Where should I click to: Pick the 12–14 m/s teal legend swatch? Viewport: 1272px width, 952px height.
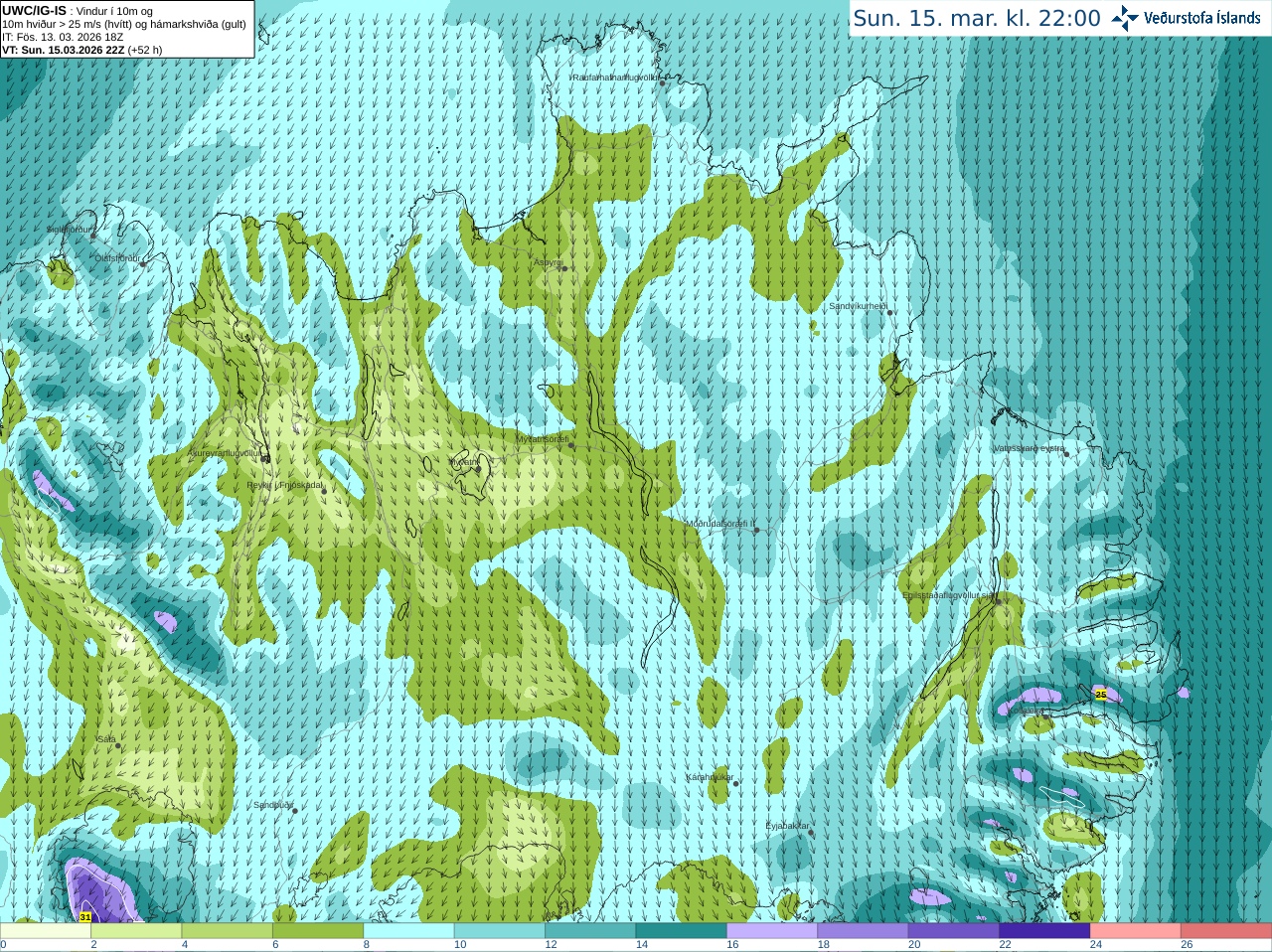[590, 931]
